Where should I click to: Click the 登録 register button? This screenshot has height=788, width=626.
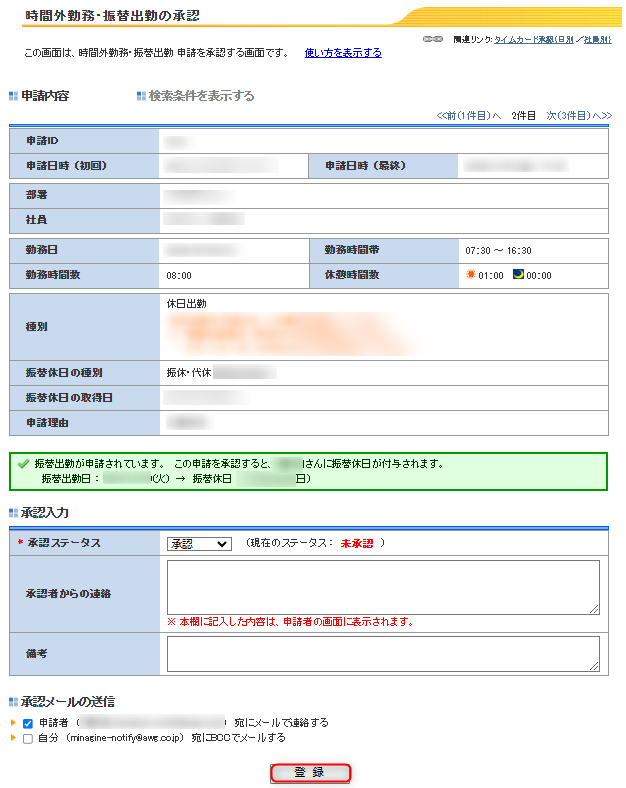[x=310, y=772]
